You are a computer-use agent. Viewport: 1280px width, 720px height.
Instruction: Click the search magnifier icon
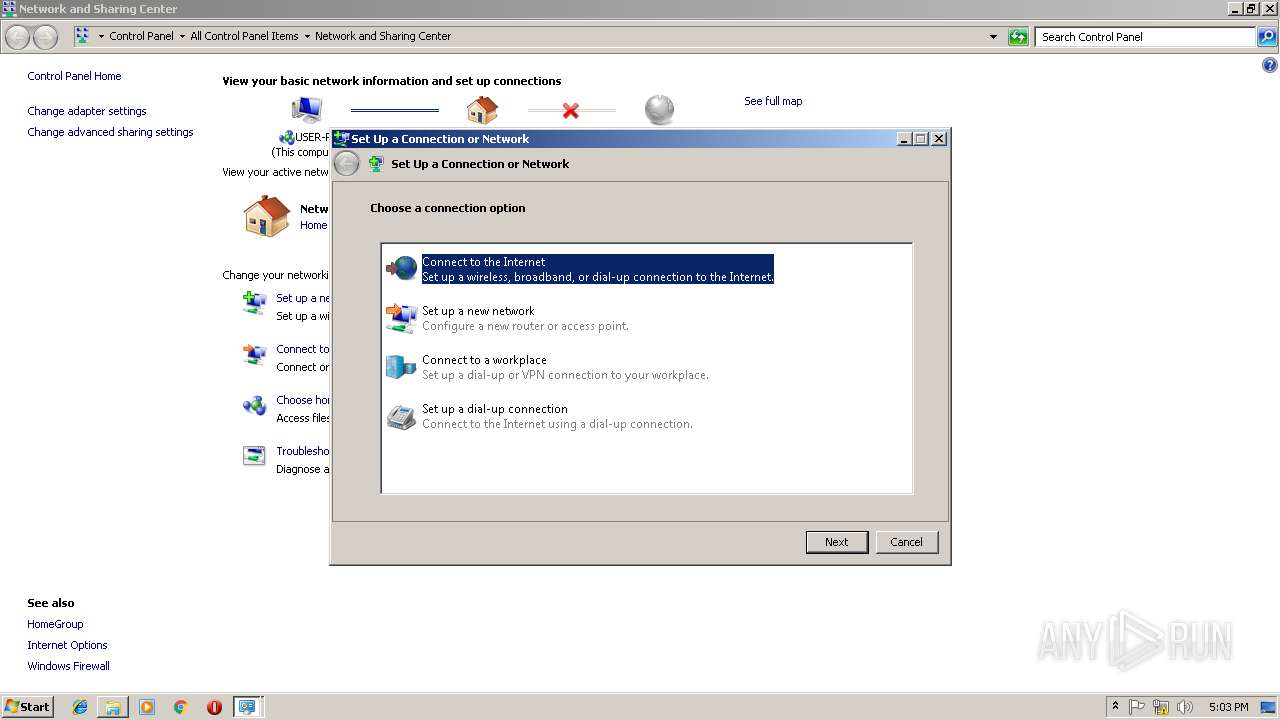[x=1267, y=37]
